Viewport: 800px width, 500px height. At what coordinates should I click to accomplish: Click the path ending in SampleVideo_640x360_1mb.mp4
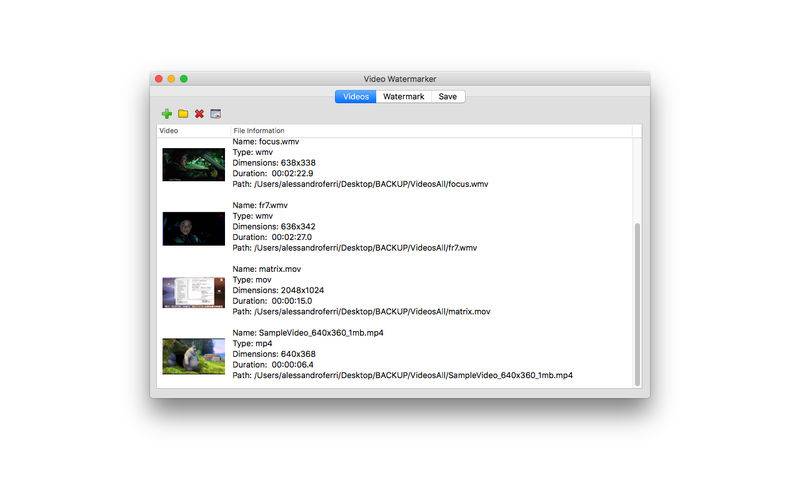click(403, 376)
